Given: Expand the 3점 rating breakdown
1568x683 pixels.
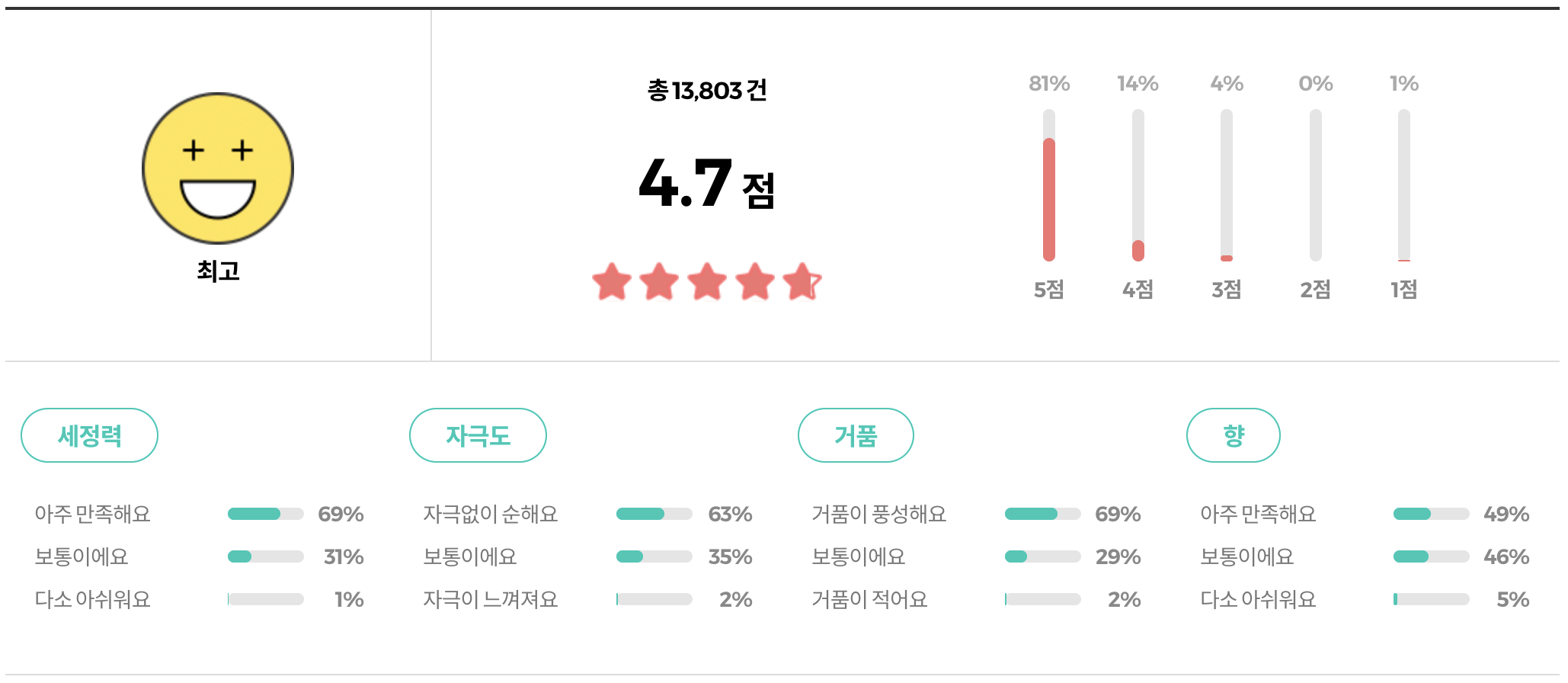Looking at the screenshot, I should 1227,187.
